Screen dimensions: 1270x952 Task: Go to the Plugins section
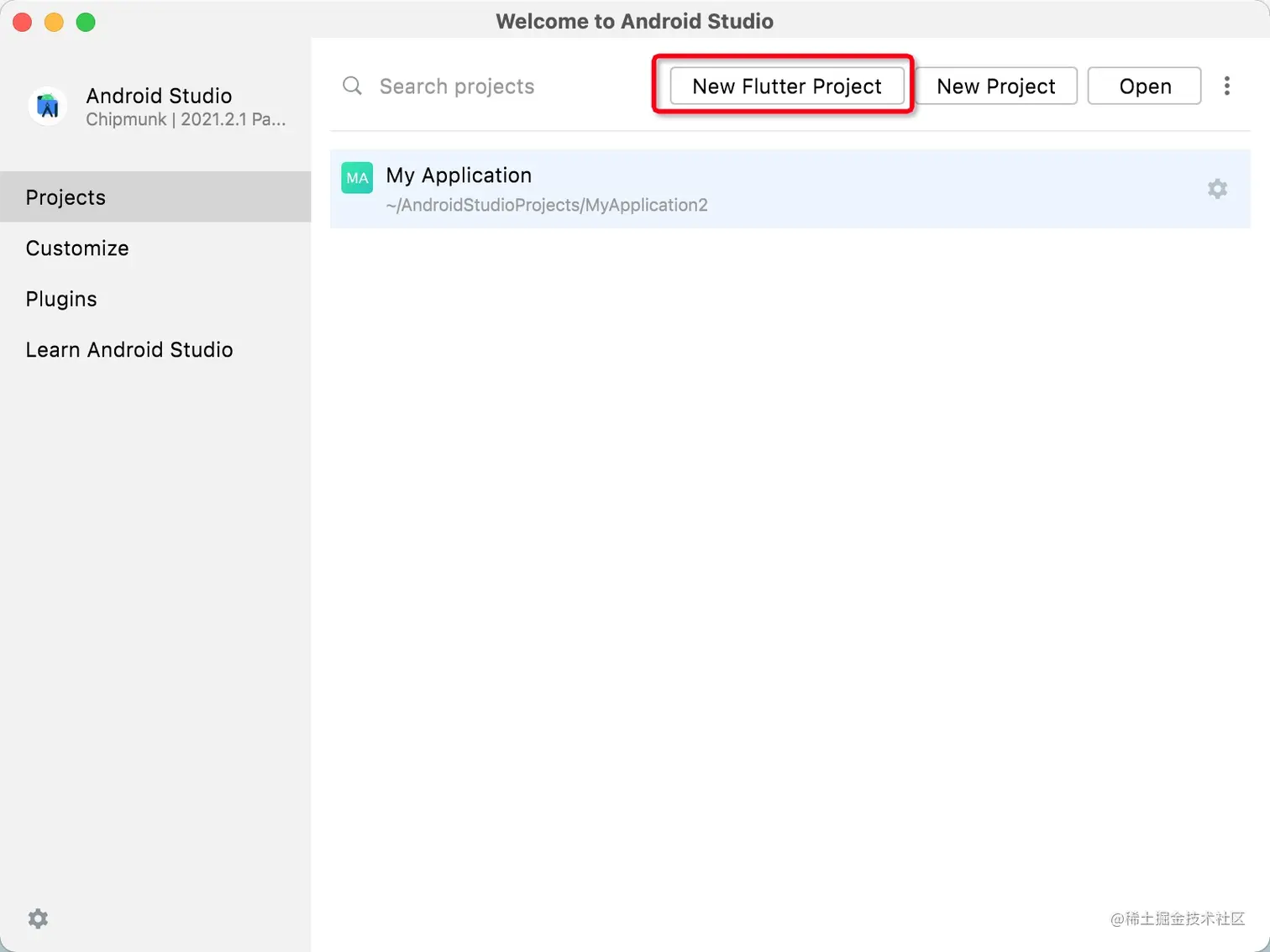61,299
